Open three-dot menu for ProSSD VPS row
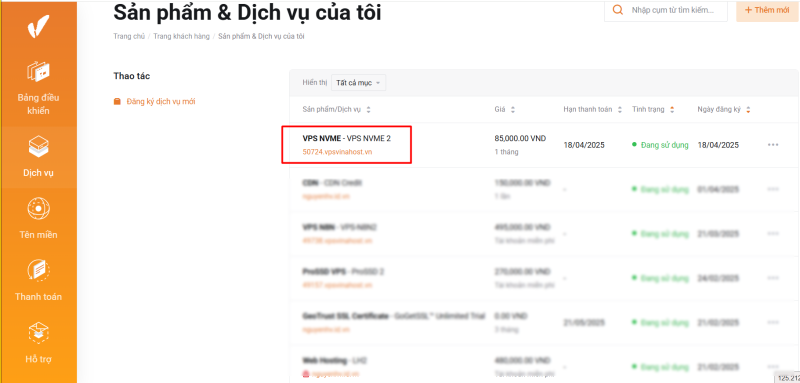Screen dimensions: 800x383 (773, 278)
